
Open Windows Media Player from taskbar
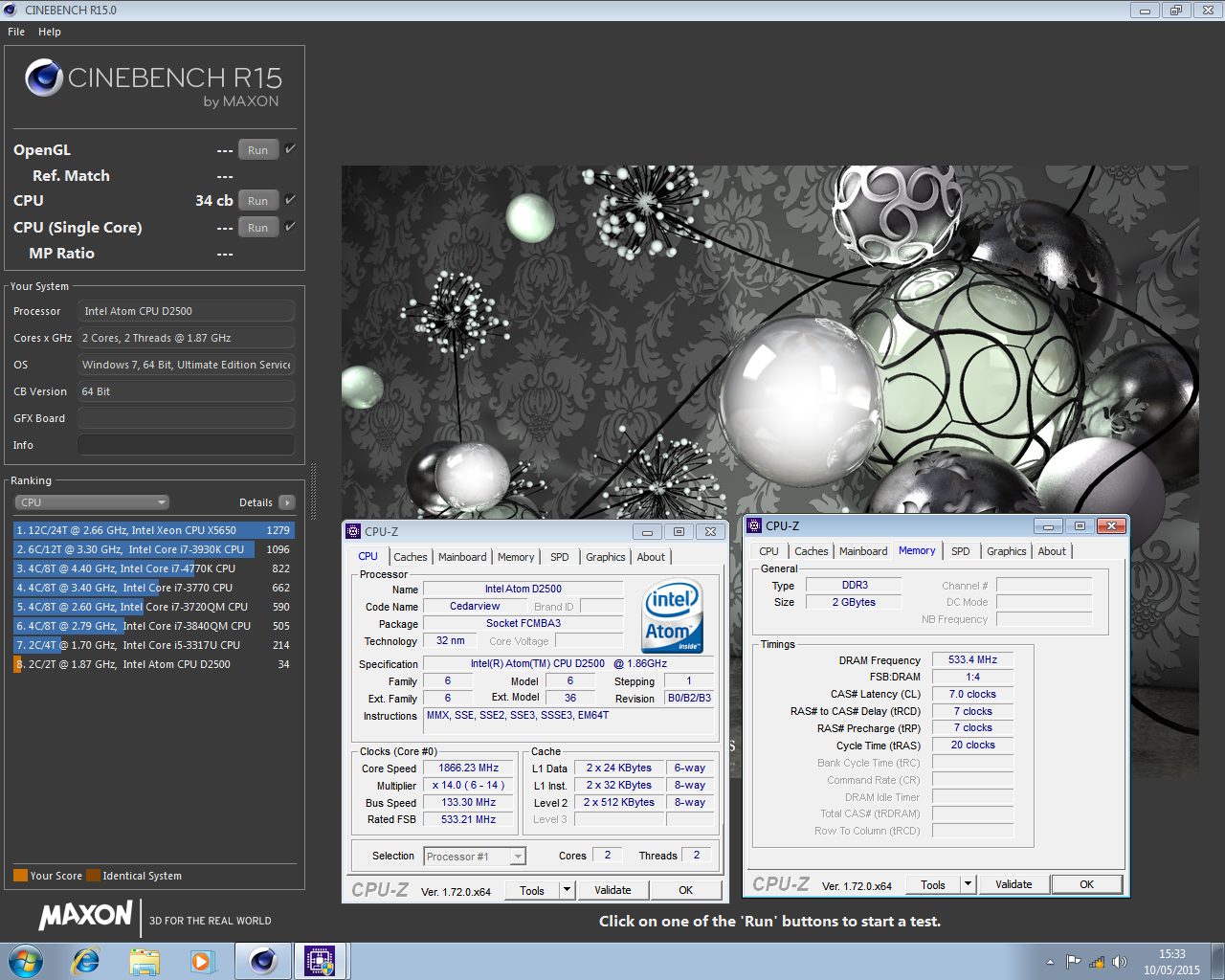pos(202,961)
